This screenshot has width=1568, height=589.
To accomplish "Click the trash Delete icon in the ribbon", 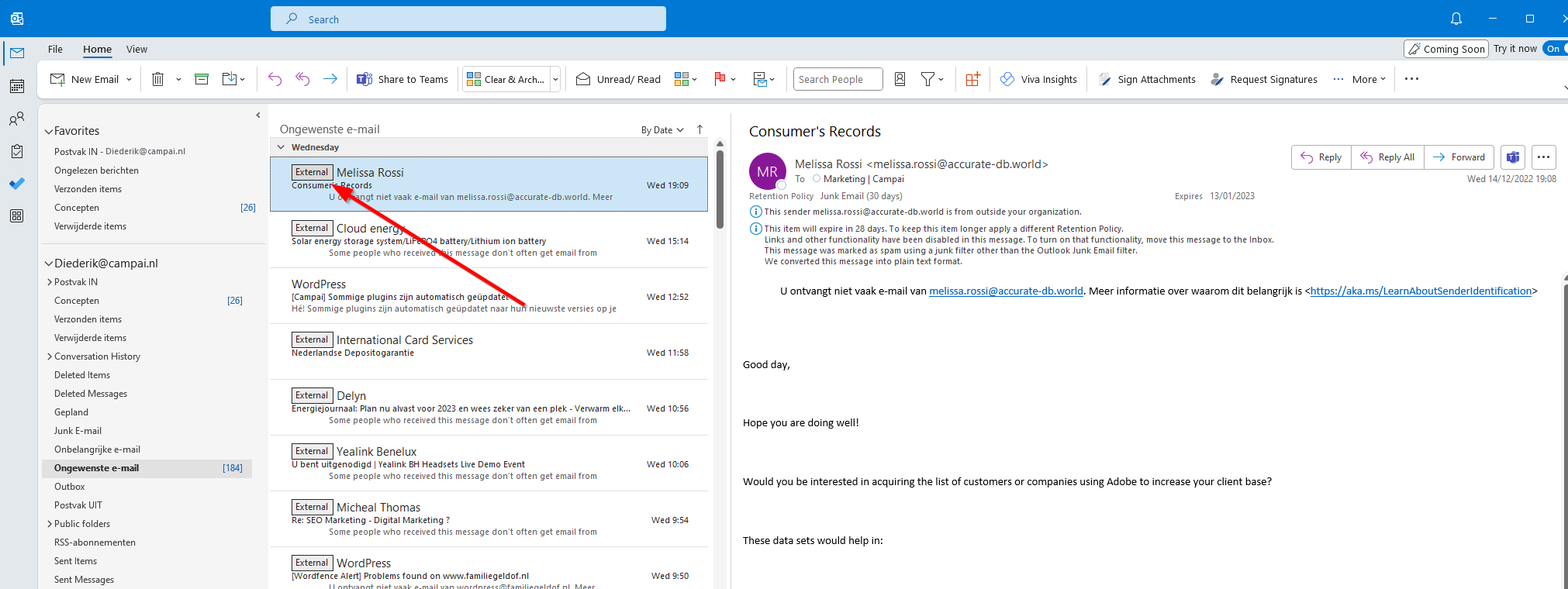I will [x=157, y=79].
